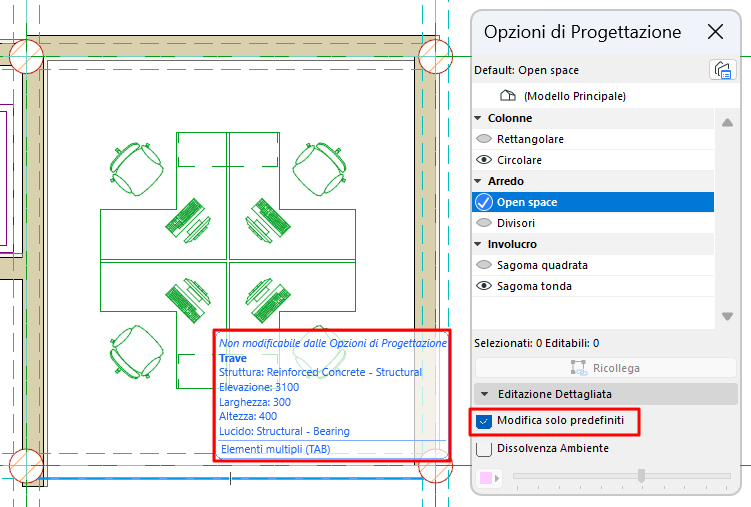Select the Open space row

[593, 202]
